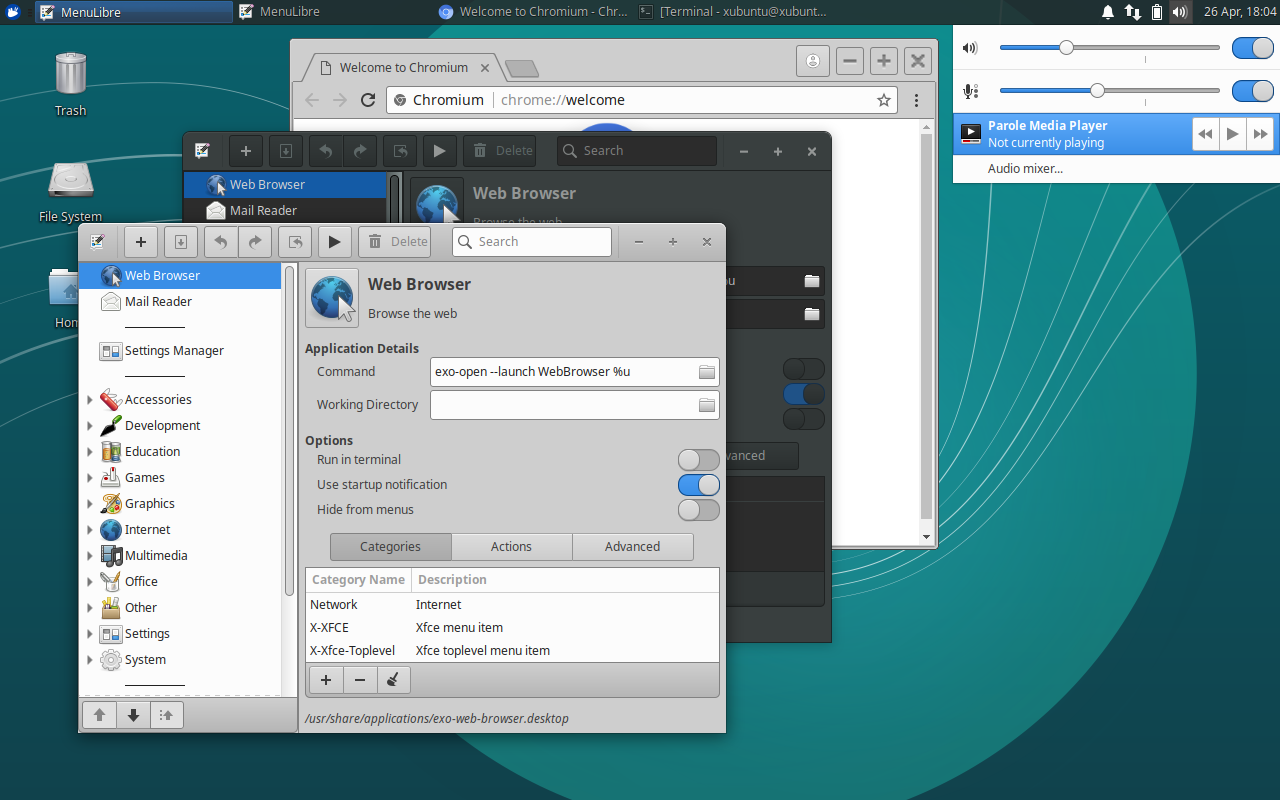Select the Save Launcher icon in MenuLibre toolbar
Screen dimensions: 1280x800
pos(181,241)
